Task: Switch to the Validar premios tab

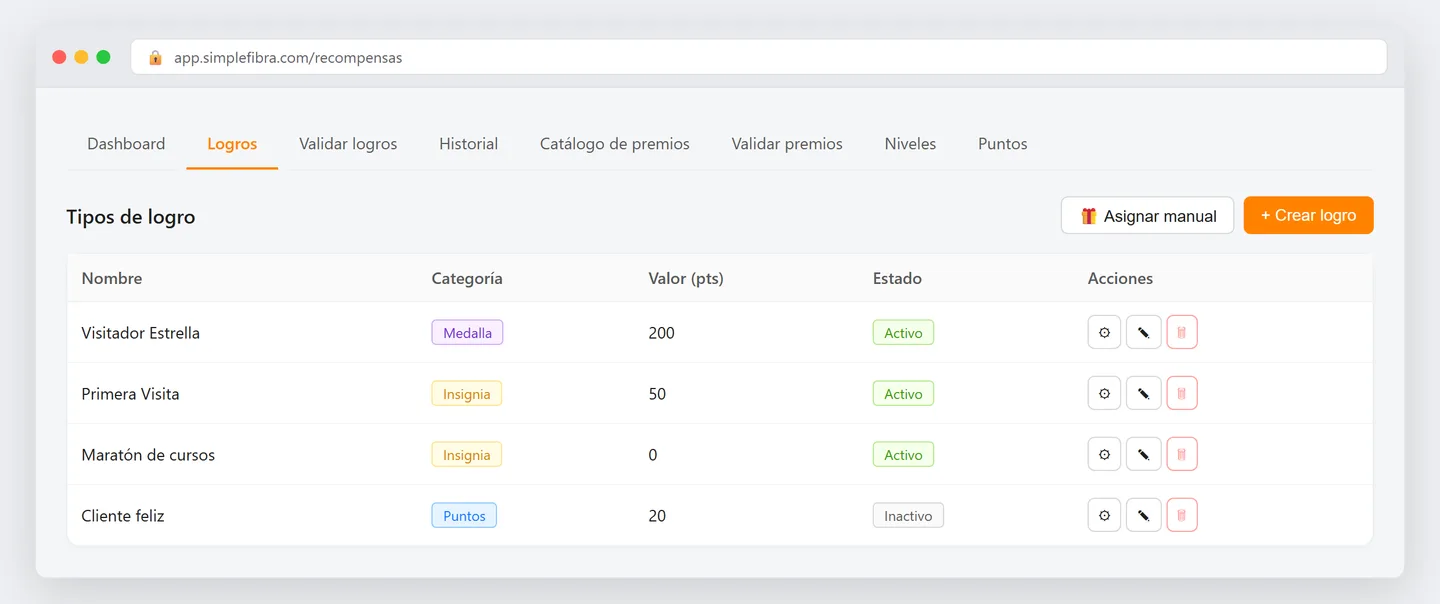Action: pos(787,144)
